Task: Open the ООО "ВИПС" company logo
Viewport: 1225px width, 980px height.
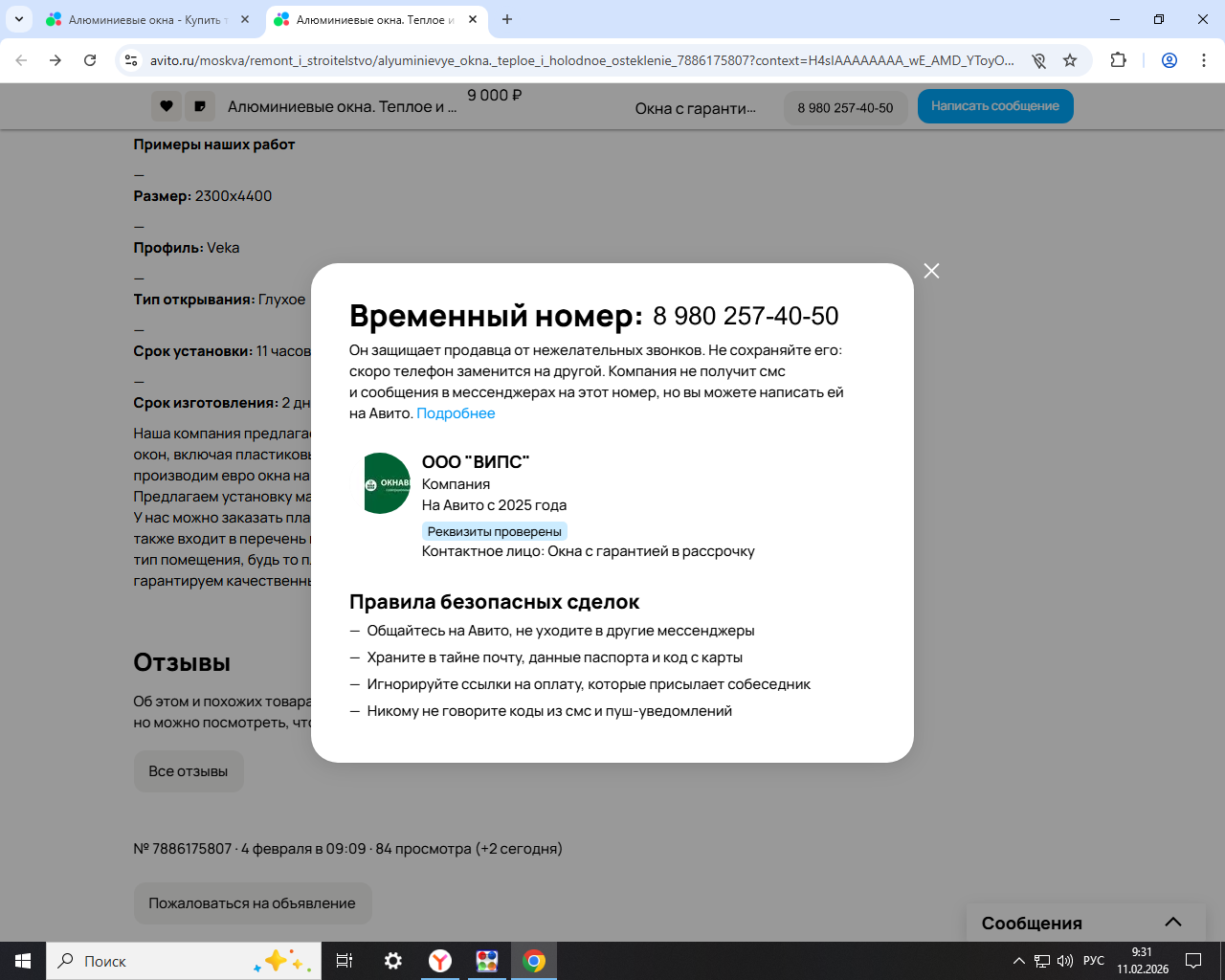Action: tap(387, 483)
